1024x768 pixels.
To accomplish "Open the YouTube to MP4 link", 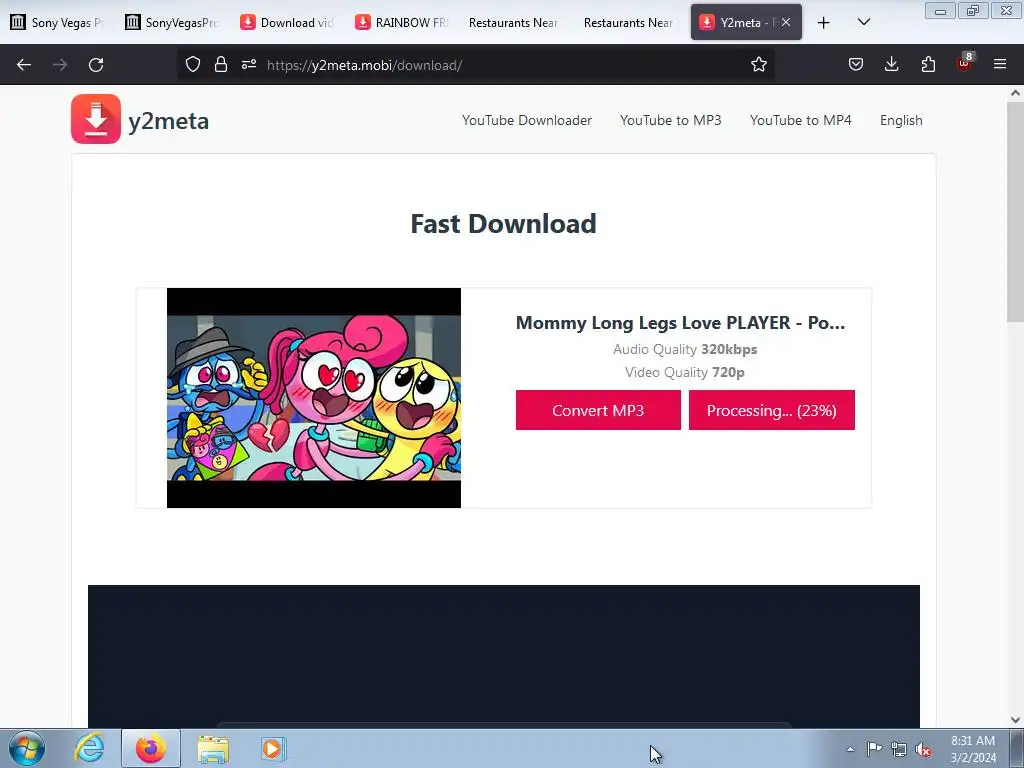I will 800,120.
